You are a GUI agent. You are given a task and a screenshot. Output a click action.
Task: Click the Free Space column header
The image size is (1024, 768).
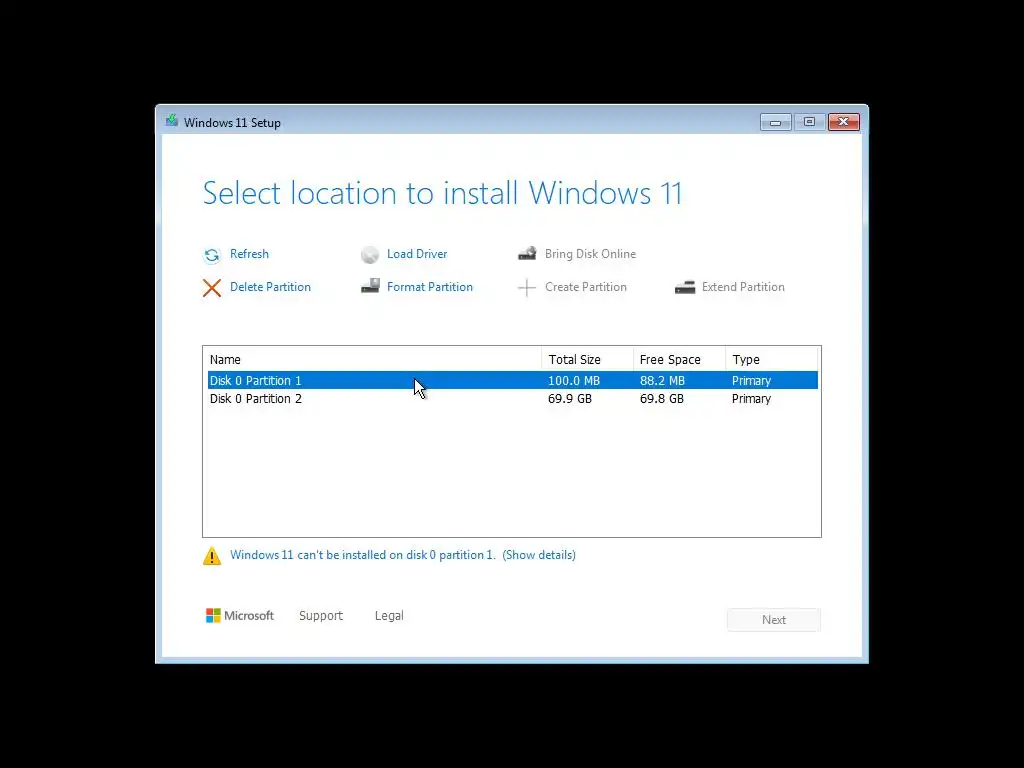point(679,359)
